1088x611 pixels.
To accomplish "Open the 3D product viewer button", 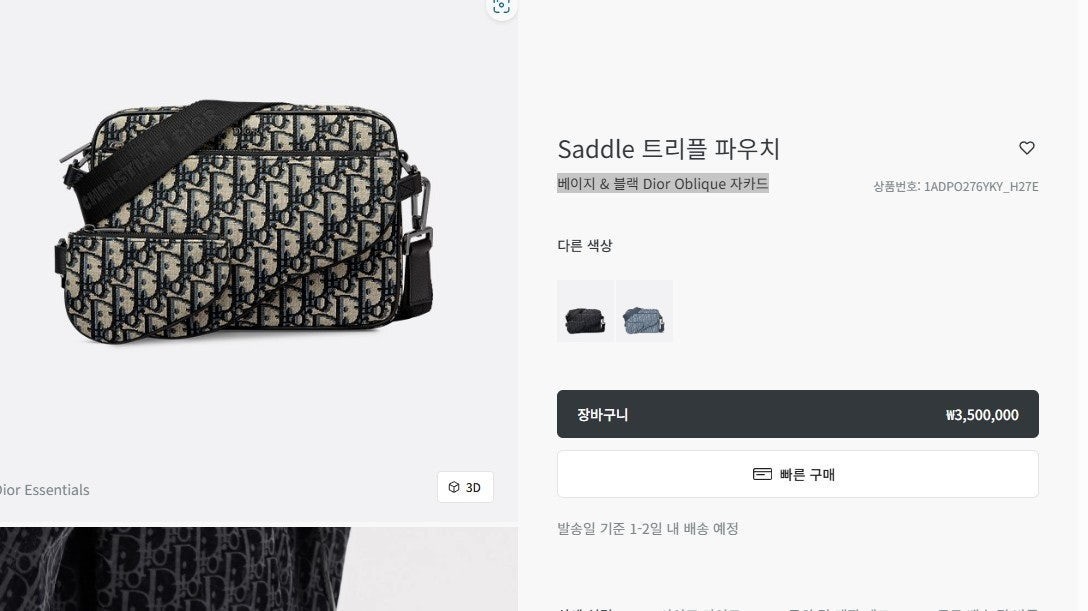I will click(x=465, y=487).
